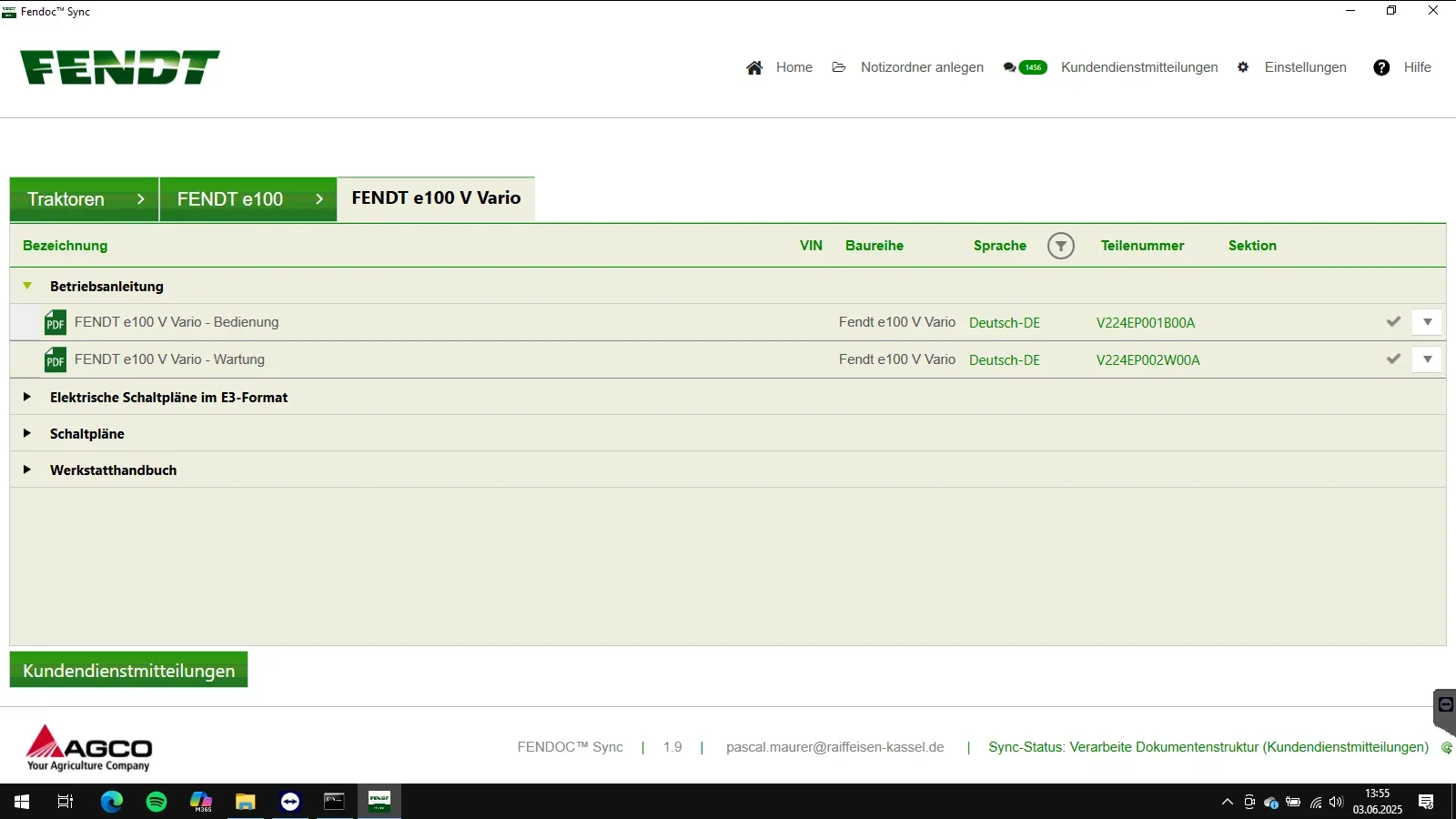
Task: Click the Sprache column header
Action: (1000, 246)
